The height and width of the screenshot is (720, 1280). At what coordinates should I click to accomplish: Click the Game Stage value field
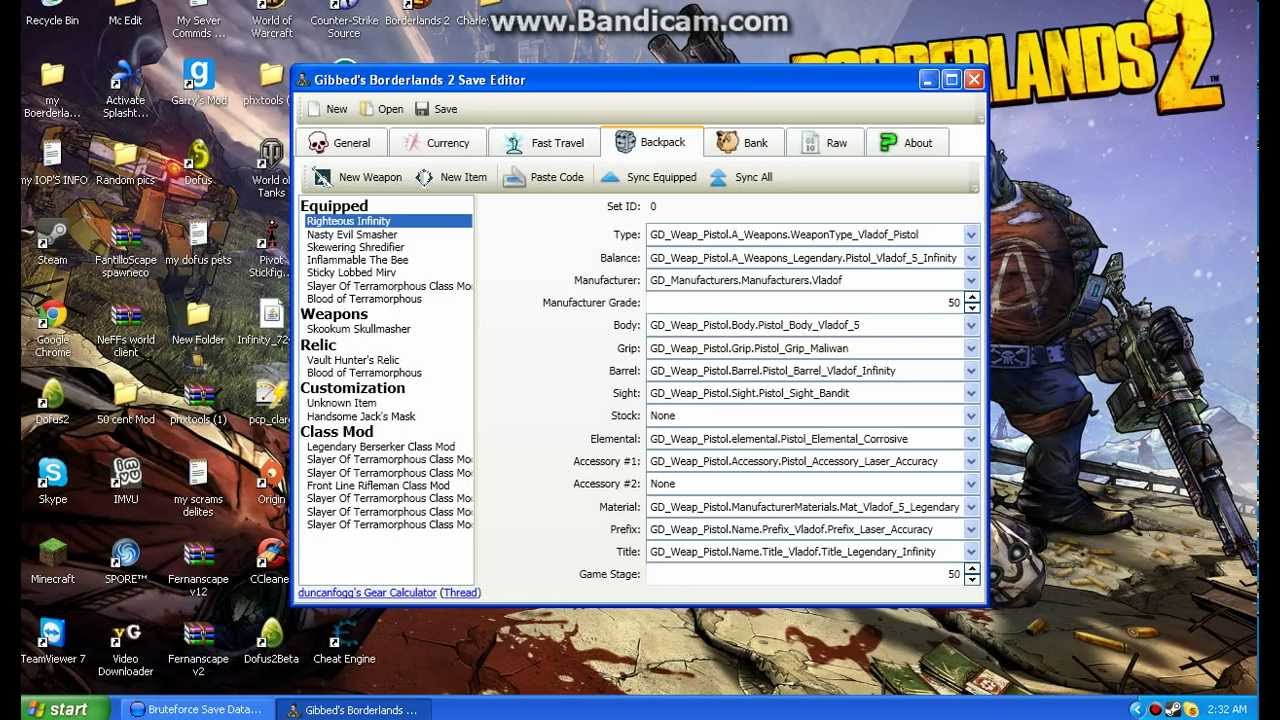point(805,575)
